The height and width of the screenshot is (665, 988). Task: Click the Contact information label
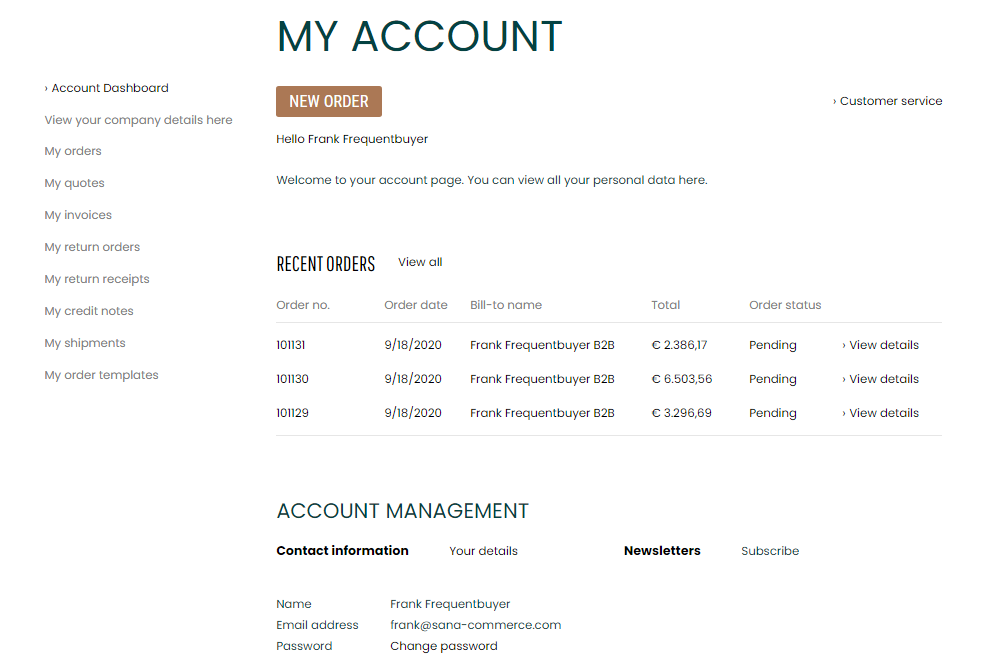(342, 551)
